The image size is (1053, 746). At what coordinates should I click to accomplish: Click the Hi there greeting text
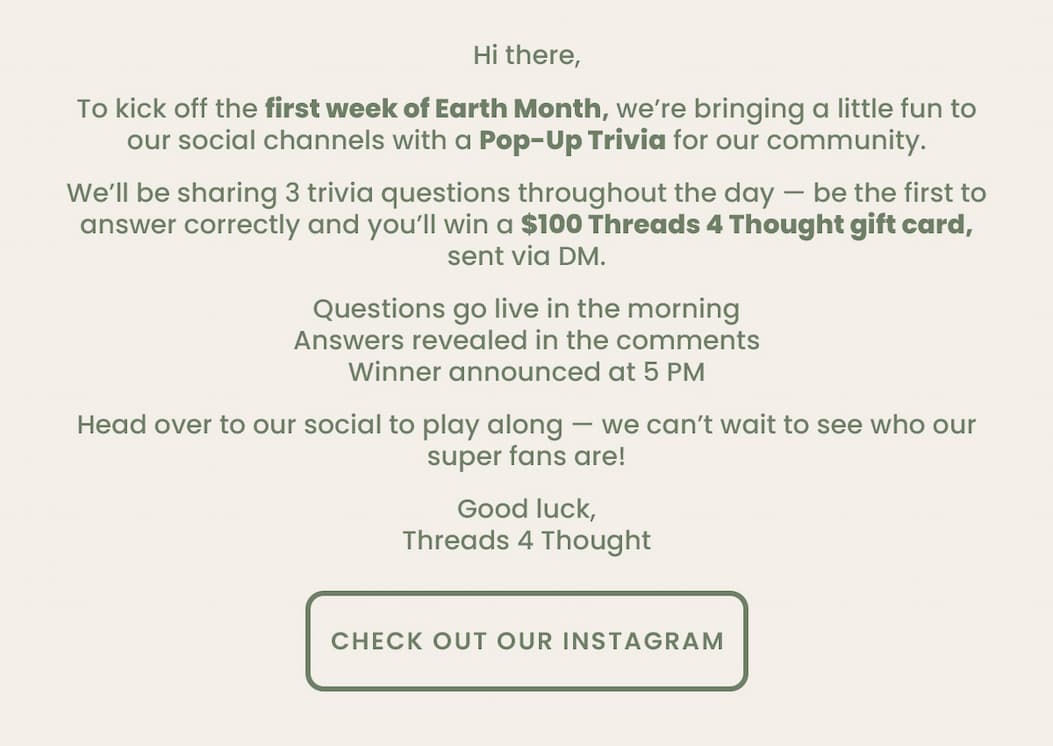click(526, 55)
